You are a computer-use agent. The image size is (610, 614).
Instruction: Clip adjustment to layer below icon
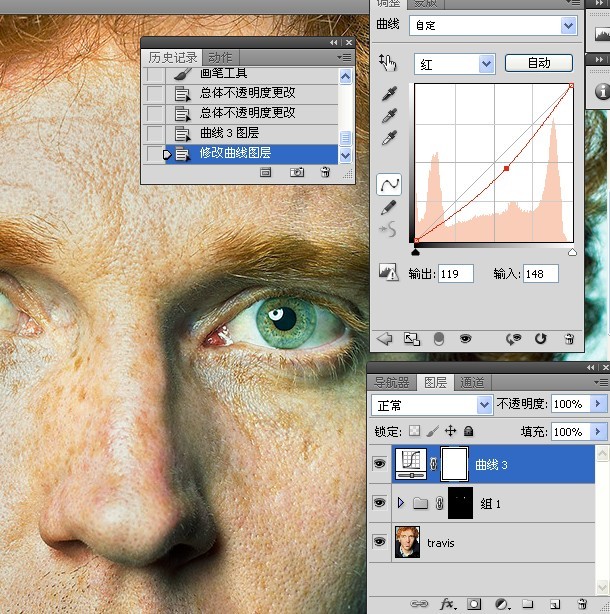439,339
